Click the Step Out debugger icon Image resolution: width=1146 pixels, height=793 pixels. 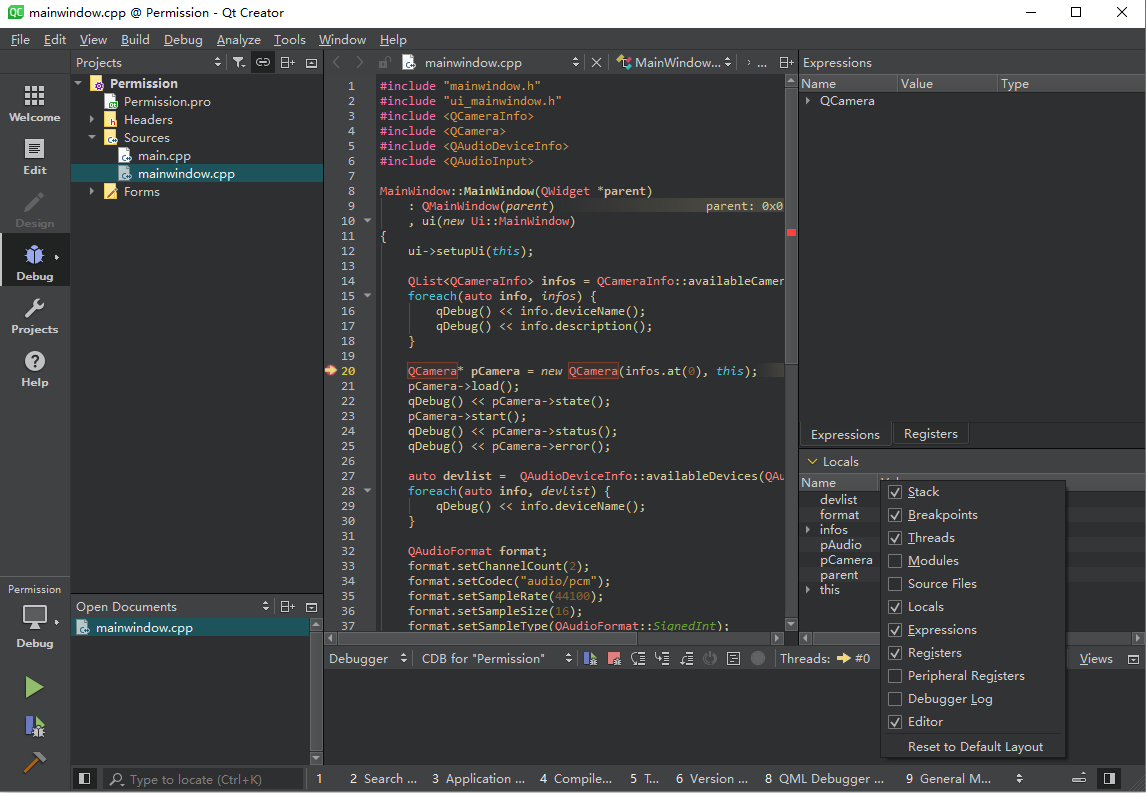[686, 658]
